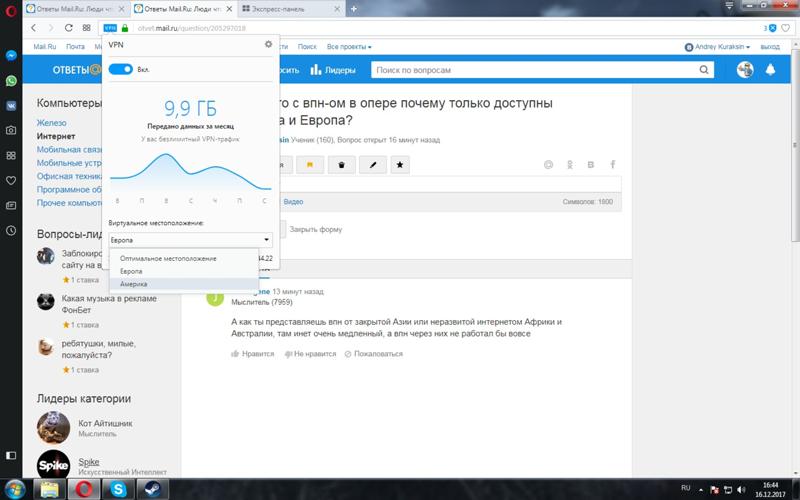The height and width of the screenshot is (500, 800).
Task: Open Лидеры section in header
Action: [x=333, y=70]
